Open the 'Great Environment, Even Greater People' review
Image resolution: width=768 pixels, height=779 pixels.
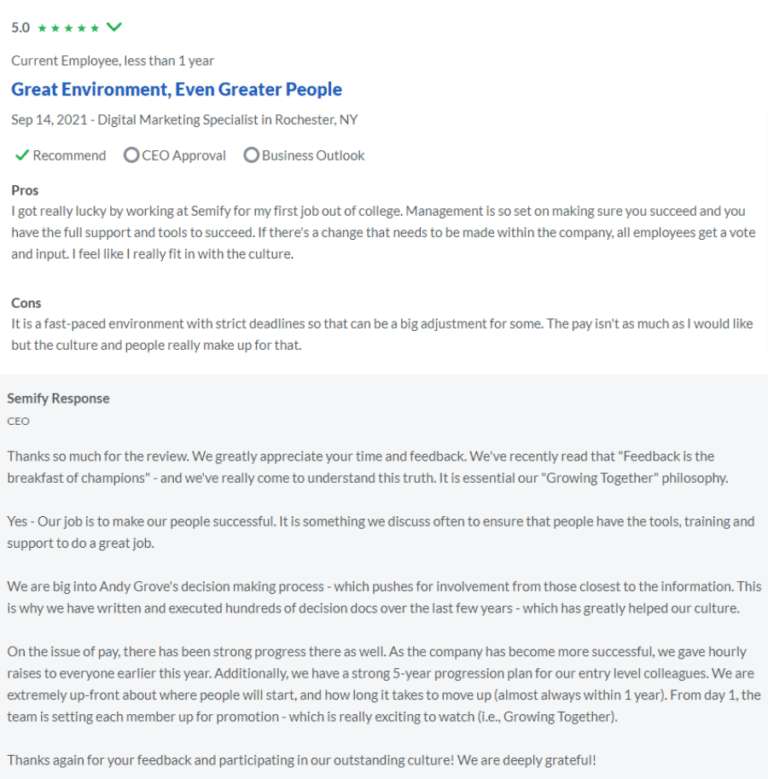pyautogui.click(x=176, y=90)
